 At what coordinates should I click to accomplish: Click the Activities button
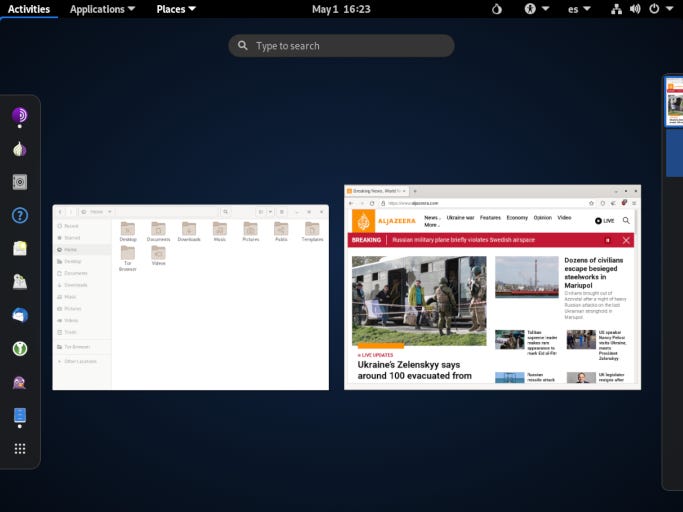click(29, 9)
